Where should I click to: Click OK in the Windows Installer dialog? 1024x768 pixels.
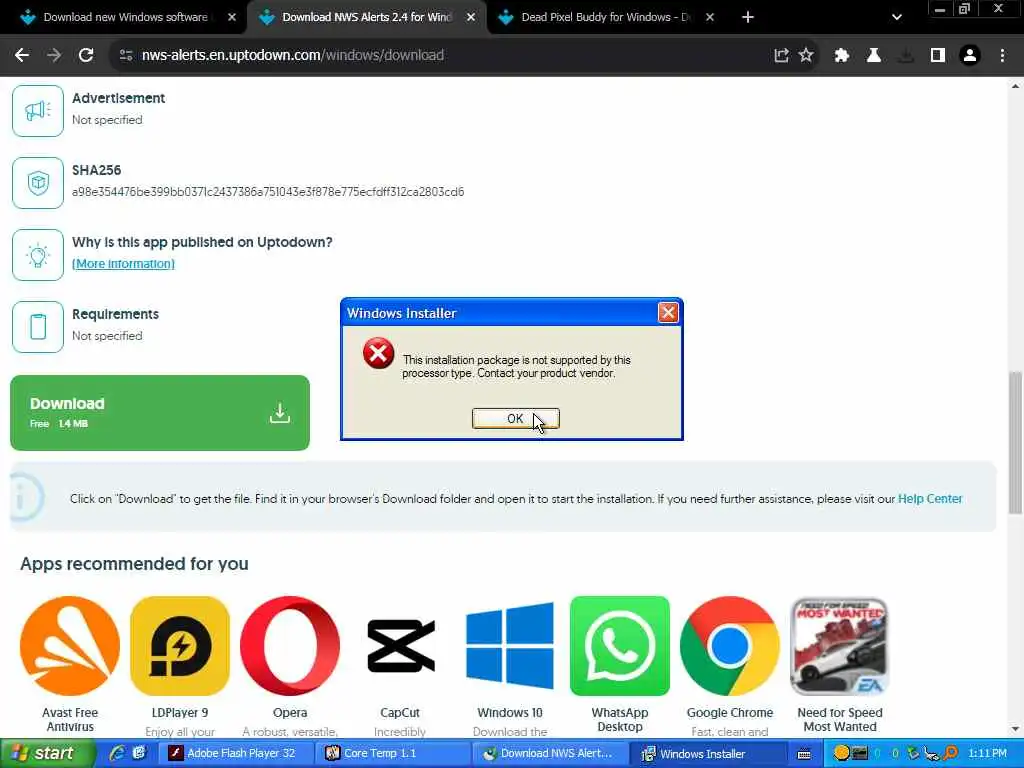click(x=515, y=419)
